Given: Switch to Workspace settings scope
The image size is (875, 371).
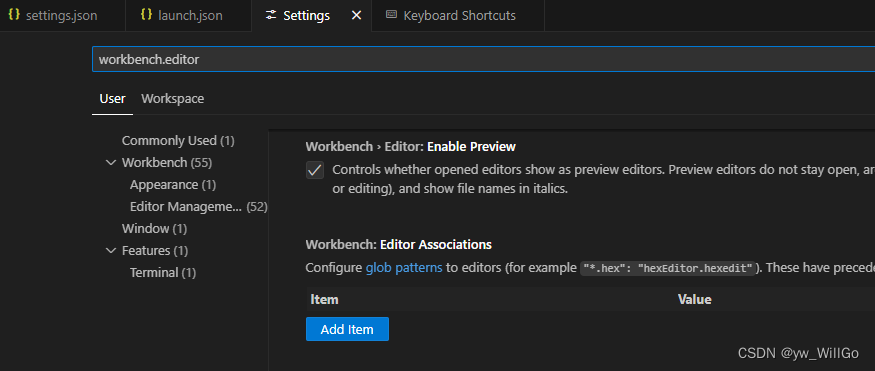Looking at the screenshot, I should [x=172, y=99].
